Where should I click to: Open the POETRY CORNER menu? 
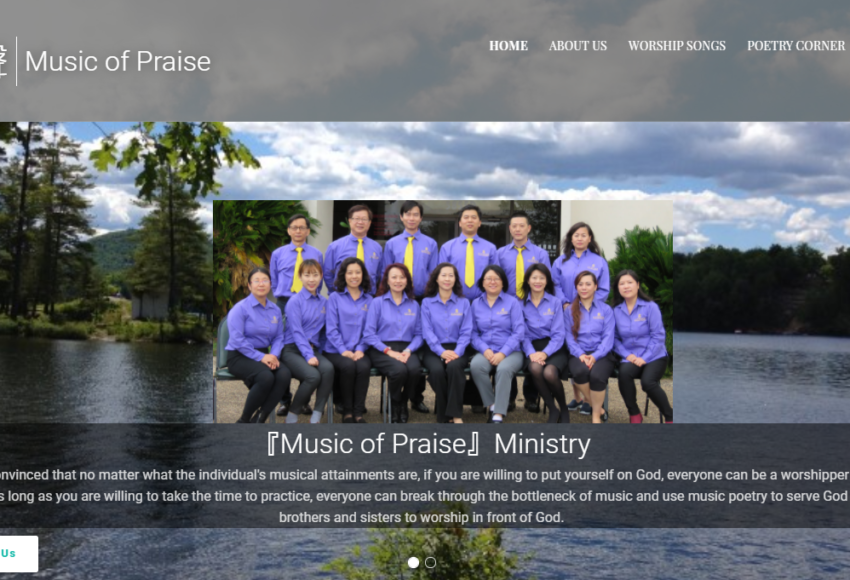(x=796, y=46)
